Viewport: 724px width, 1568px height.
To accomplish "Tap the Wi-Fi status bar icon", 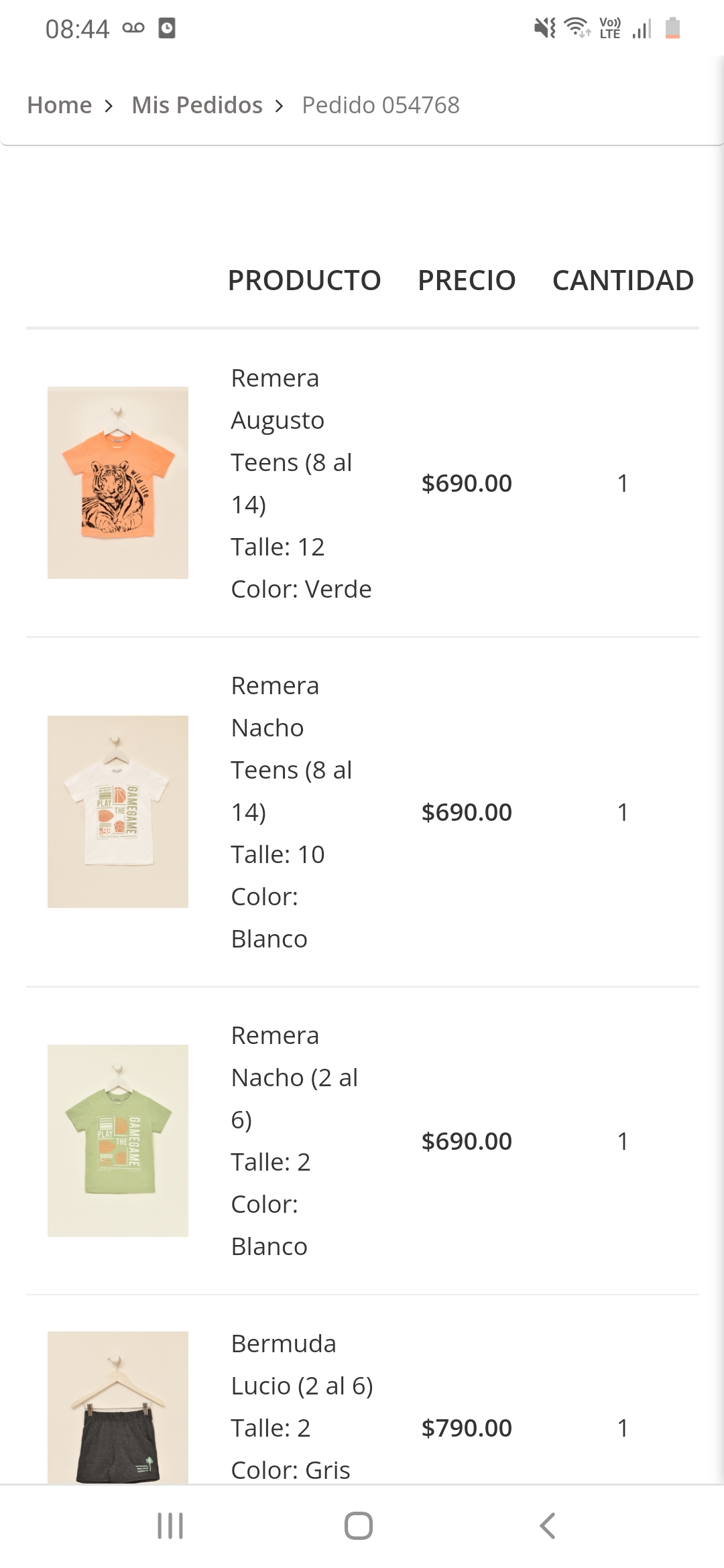I will [577, 28].
